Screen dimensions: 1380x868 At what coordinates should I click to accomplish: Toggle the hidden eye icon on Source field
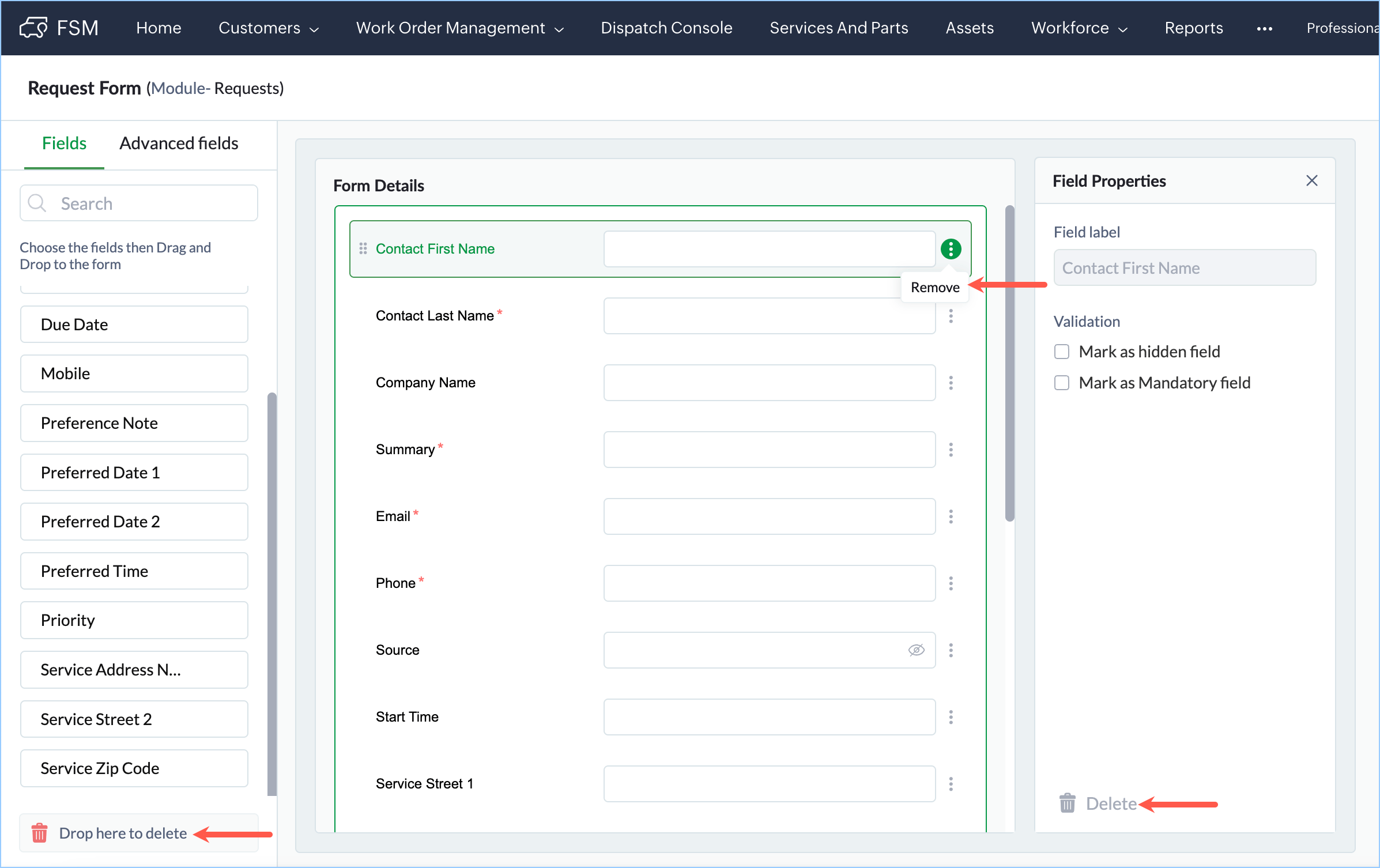(x=916, y=650)
